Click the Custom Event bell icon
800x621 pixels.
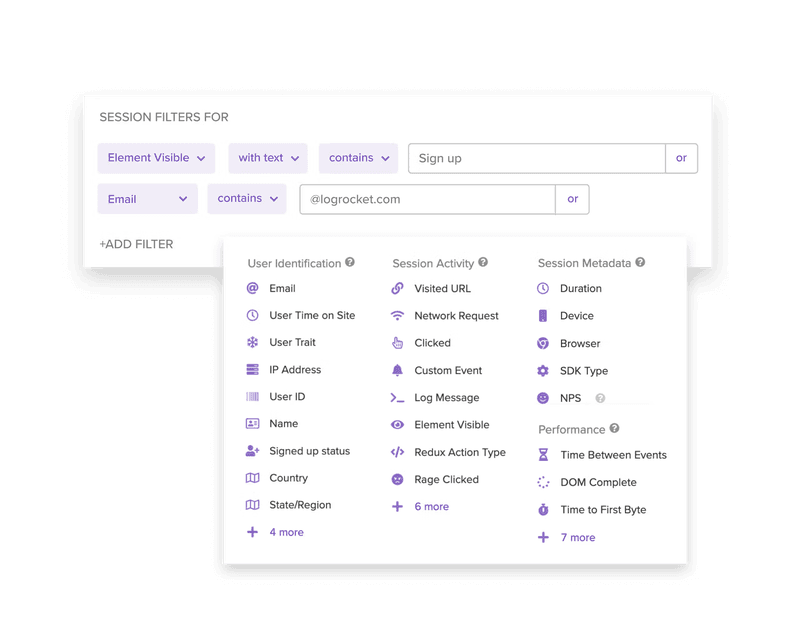tap(398, 370)
